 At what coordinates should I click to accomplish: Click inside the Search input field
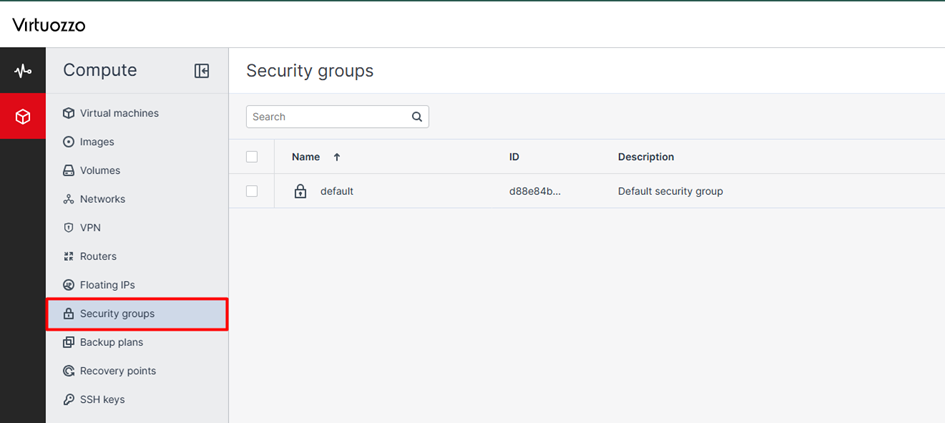click(x=328, y=117)
